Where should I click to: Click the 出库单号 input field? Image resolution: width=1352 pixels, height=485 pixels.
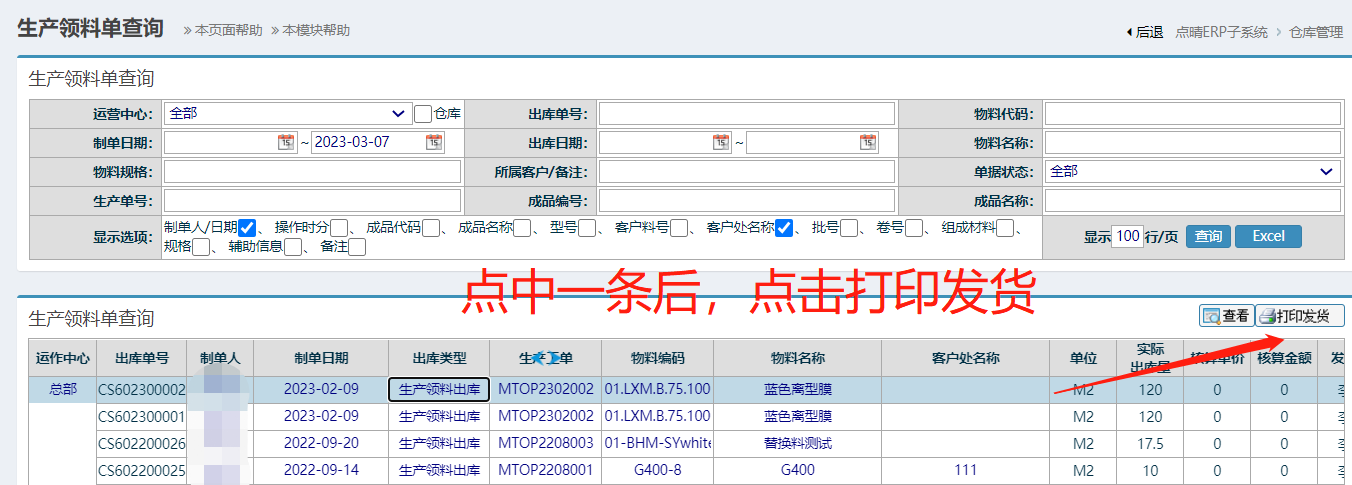[x=746, y=113]
